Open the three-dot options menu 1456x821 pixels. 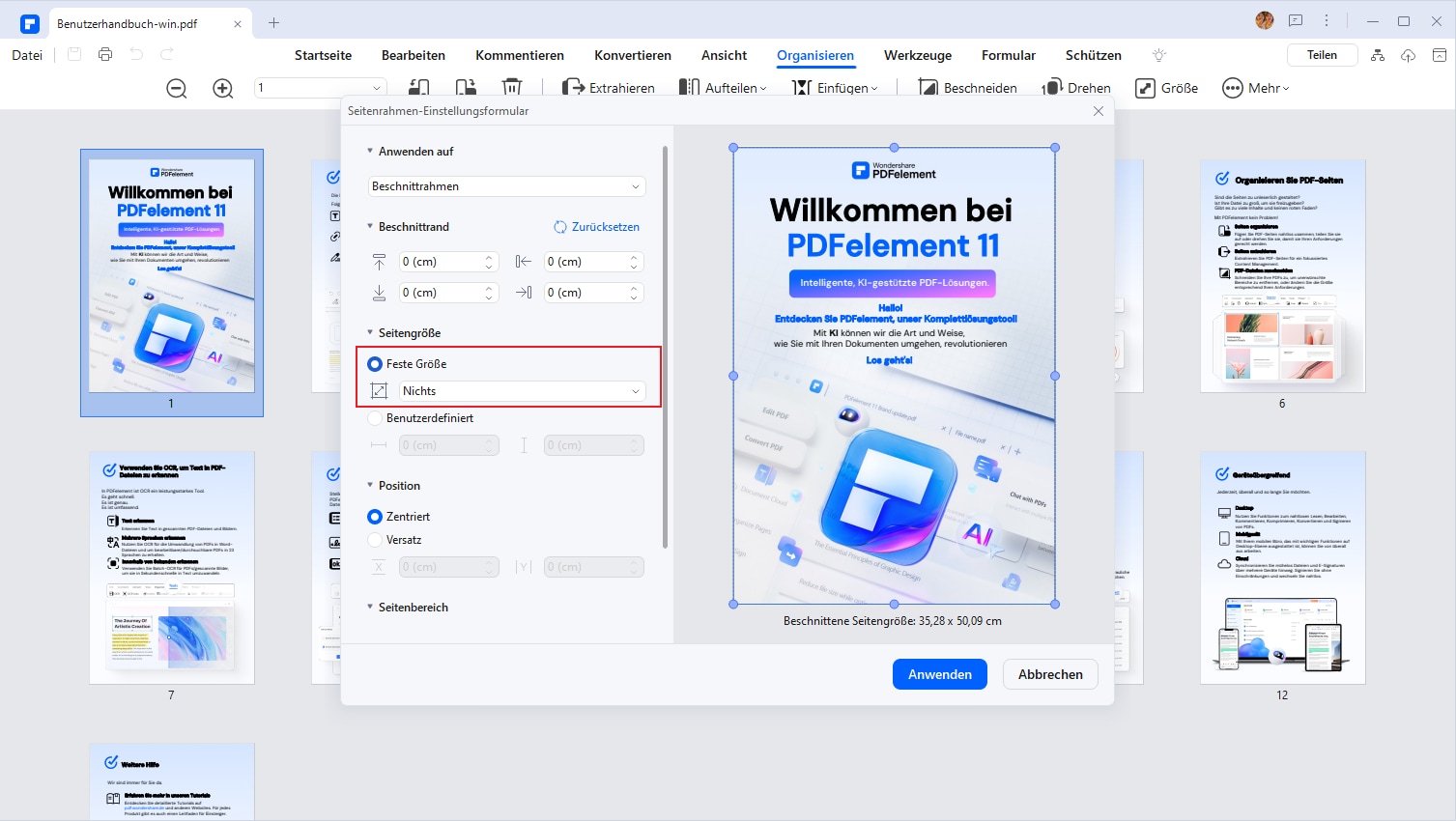pyautogui.click(x=1327, y=21)
